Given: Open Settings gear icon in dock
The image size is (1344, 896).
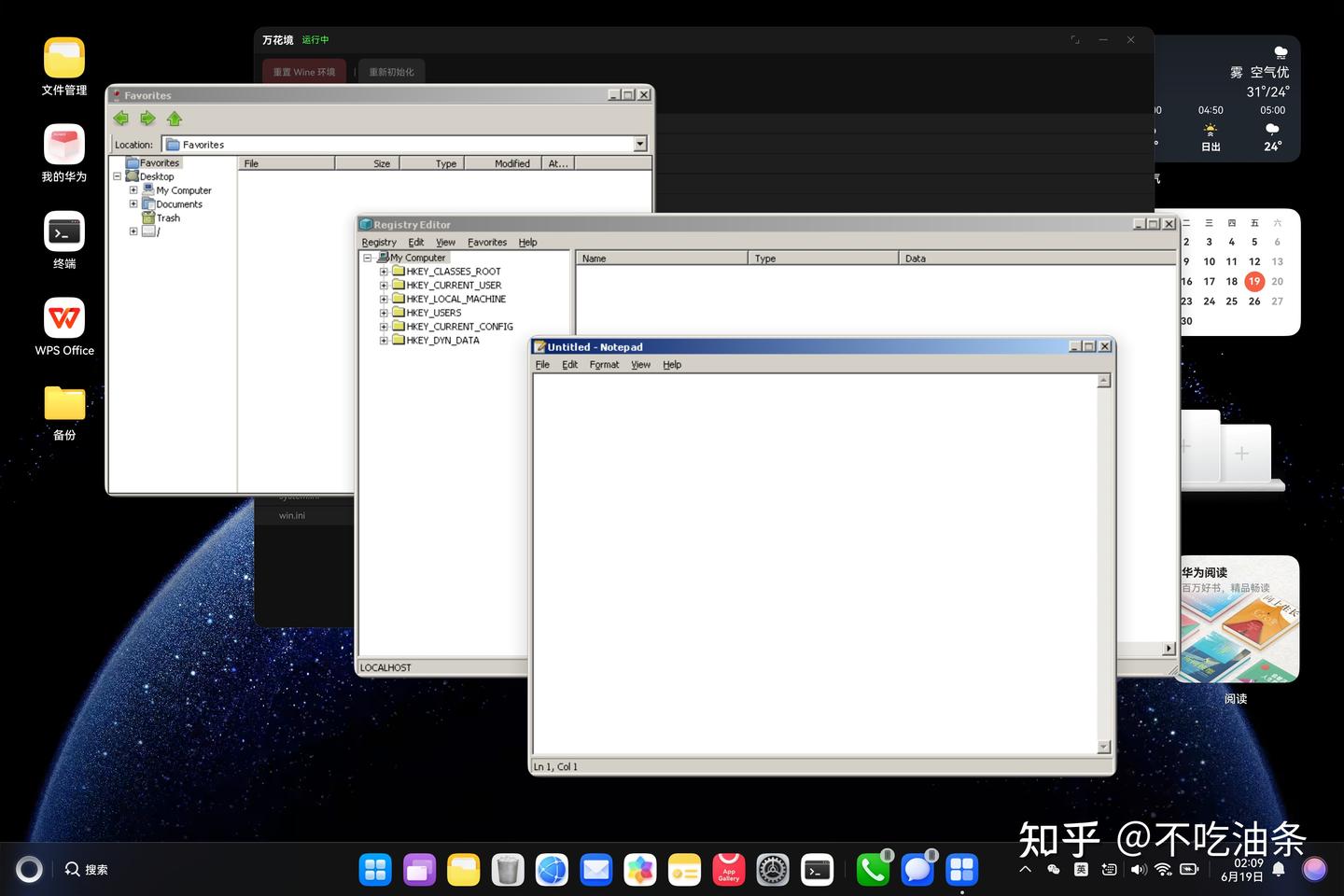Looking at the screenshot, I should coord(773,870).
